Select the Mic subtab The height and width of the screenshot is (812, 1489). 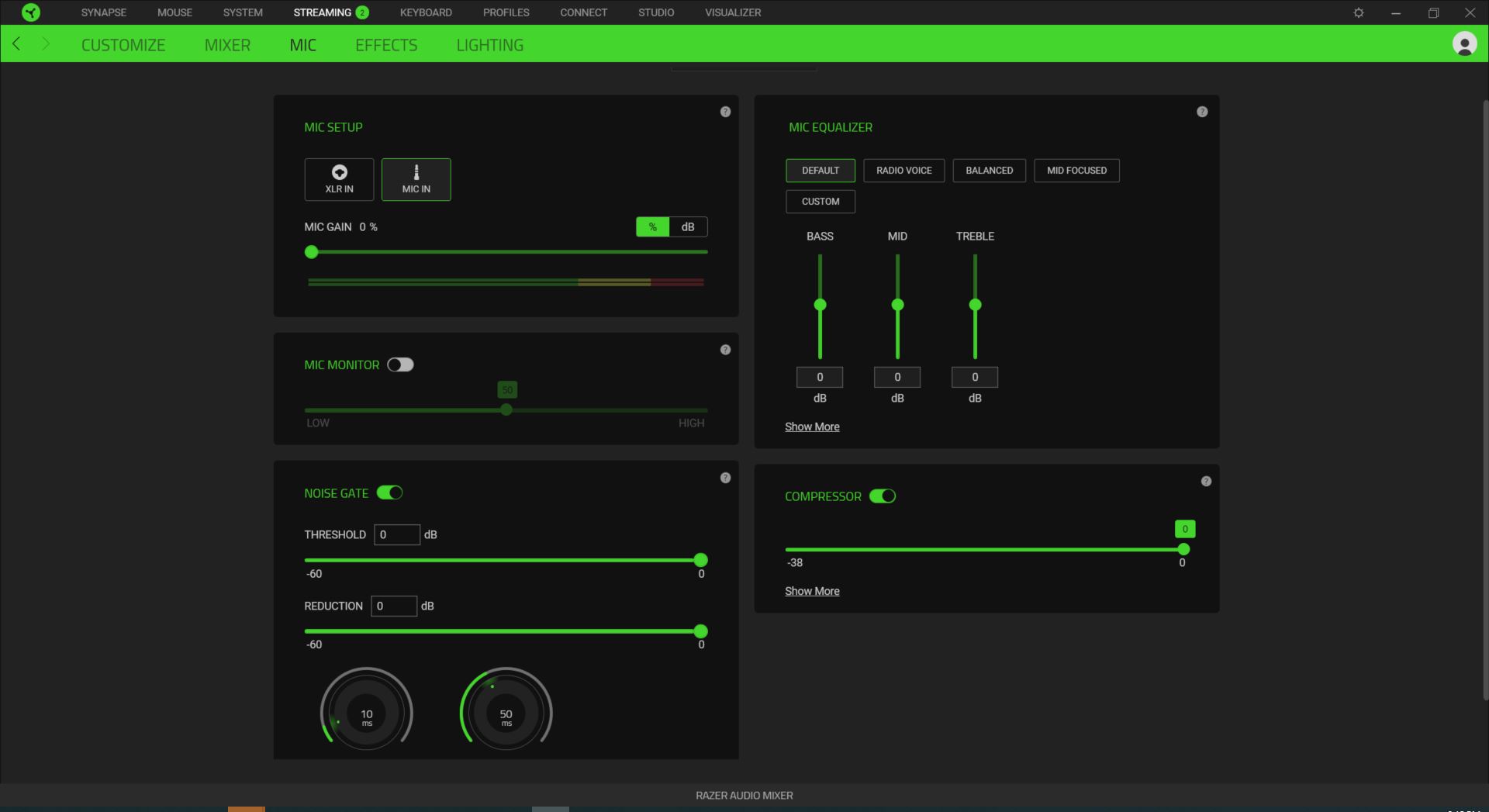click(x=302, y=45)
